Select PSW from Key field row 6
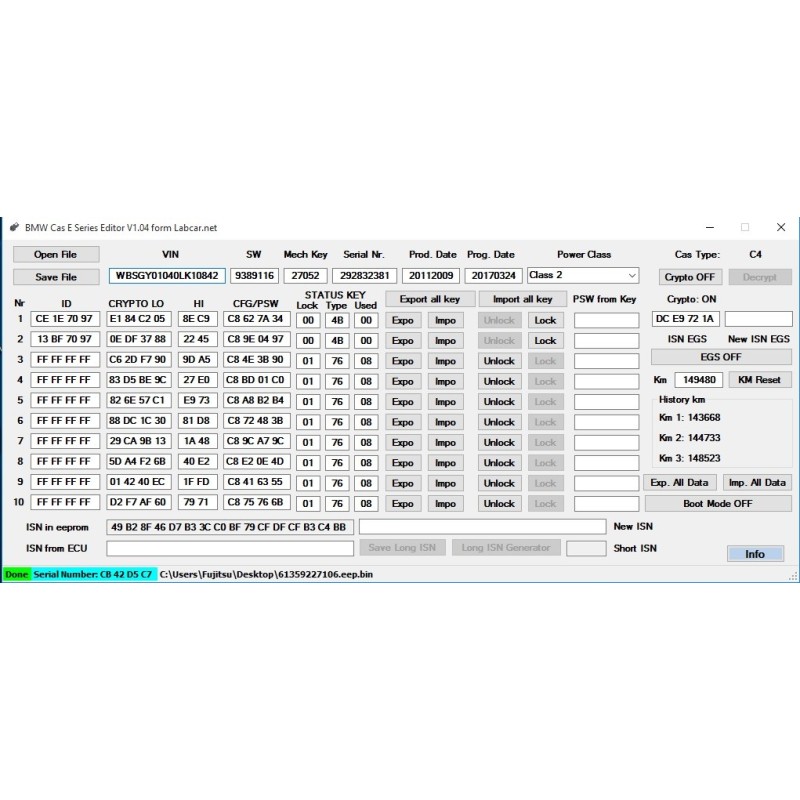800x800 pixels. (607, 422)
